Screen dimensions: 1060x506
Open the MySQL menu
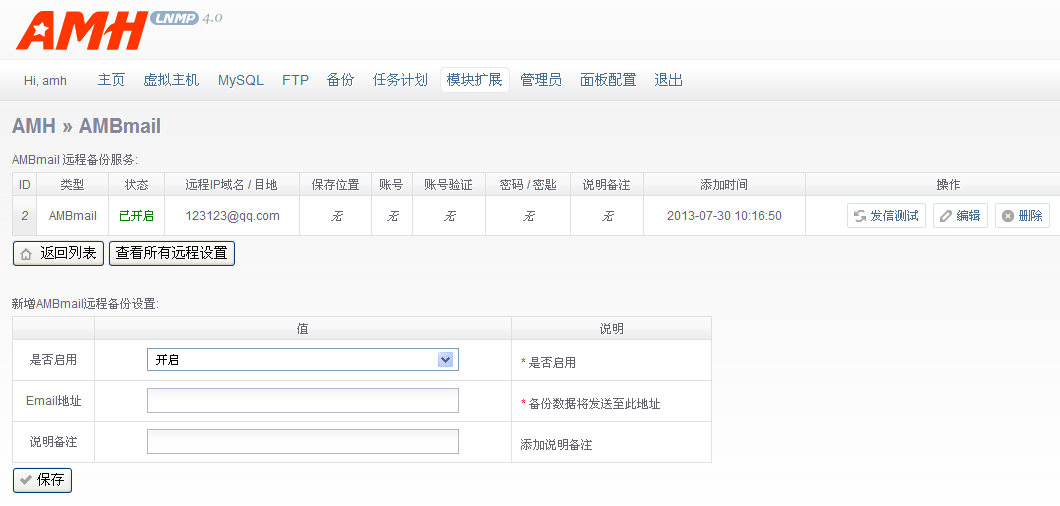pyautogui.click(x=241, y=80)
